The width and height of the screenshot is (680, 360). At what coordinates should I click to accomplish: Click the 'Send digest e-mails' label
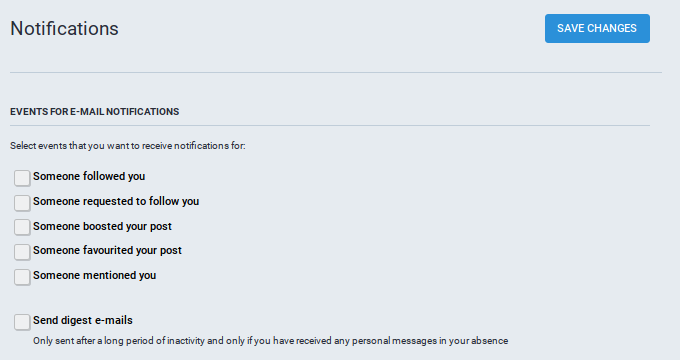(x=83, y=321)
